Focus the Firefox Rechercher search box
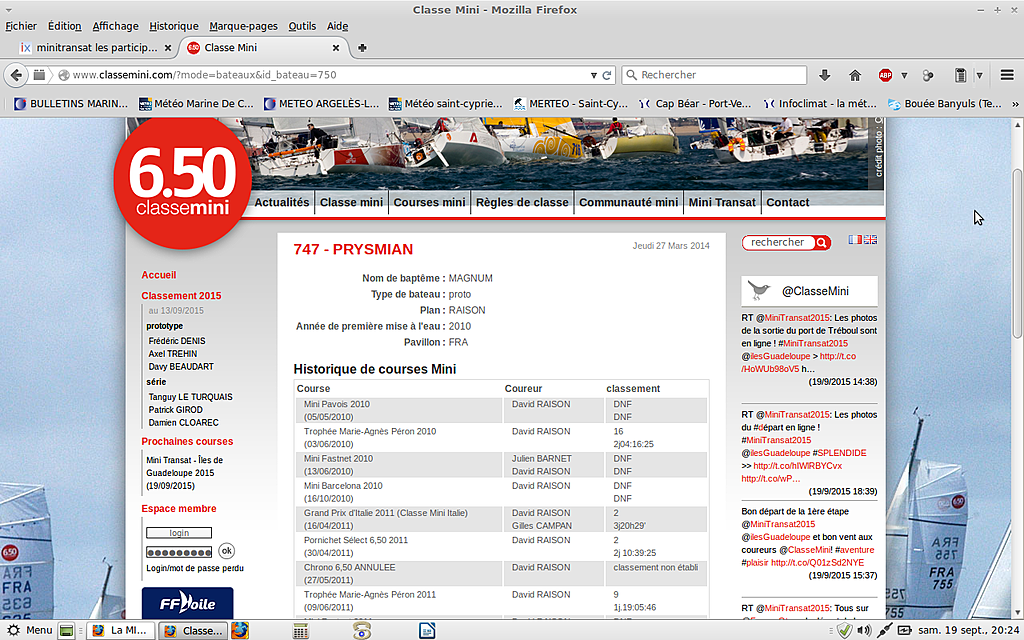The width and height of the screenshot is (1024, 640). [x=714, y=75]
